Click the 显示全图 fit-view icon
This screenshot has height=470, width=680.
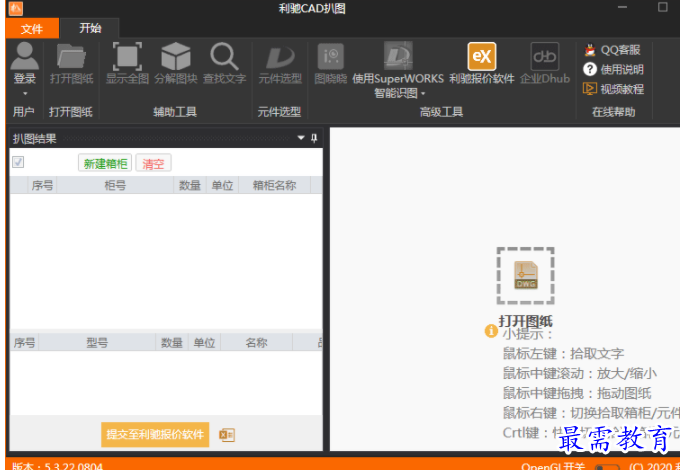coord(127,56)
